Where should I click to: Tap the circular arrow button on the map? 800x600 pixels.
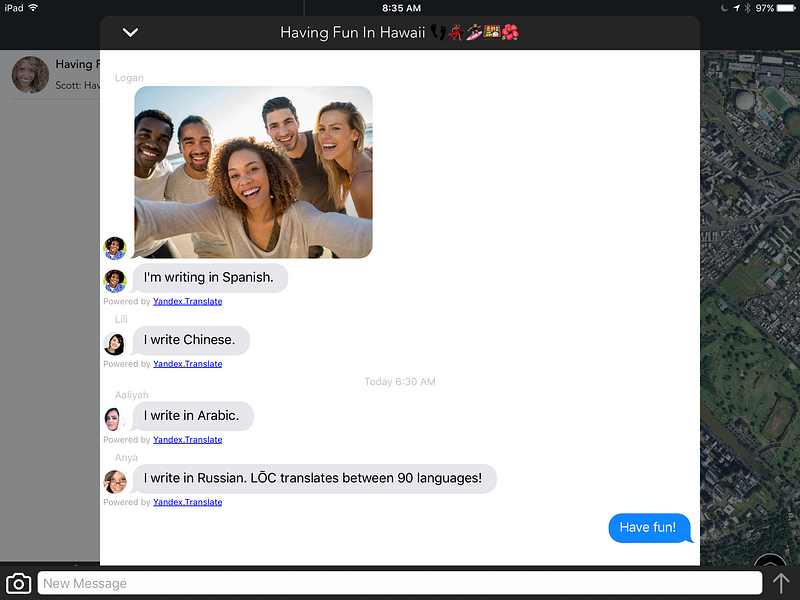770,561
